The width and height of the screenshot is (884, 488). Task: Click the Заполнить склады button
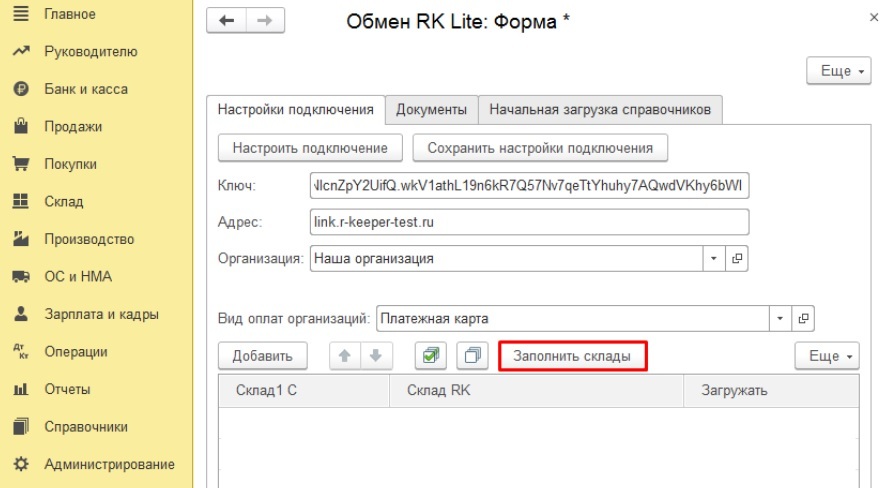click(572, 356)
